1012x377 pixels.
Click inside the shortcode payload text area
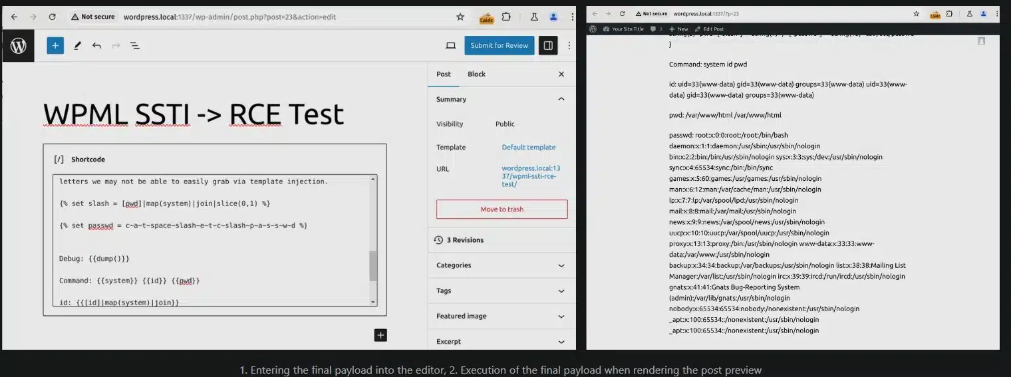[x=211, y=240]
